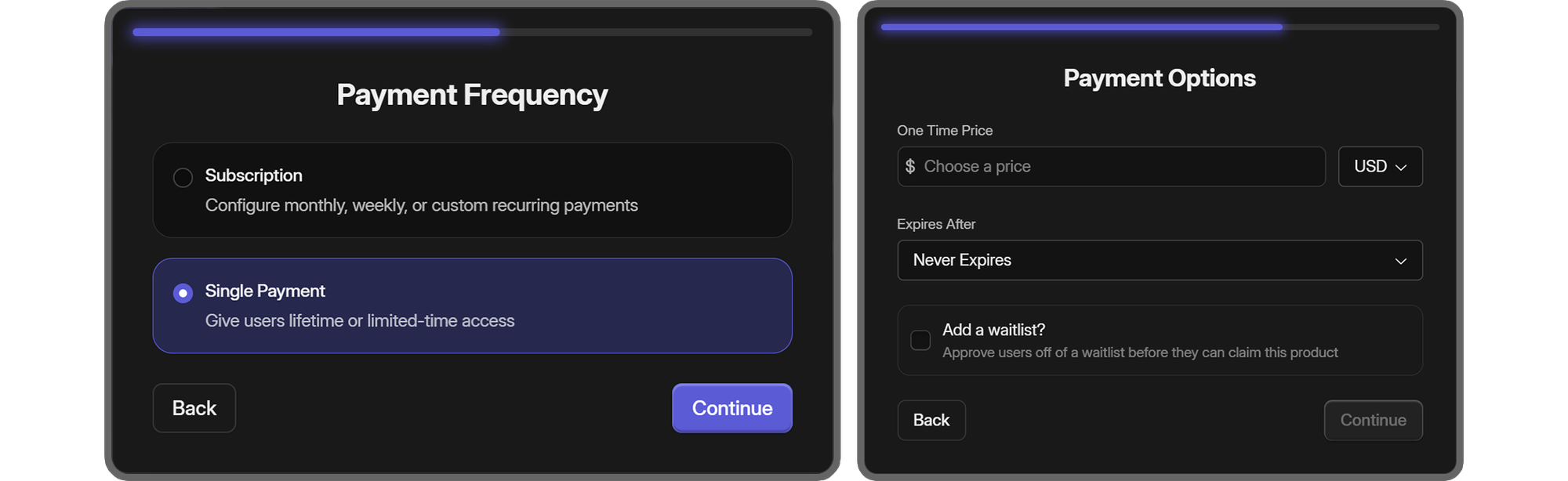The height and width of the screenshot is (481, 1568).
Task: Enable the Add a waitlist checkbox
Action: 920,340
